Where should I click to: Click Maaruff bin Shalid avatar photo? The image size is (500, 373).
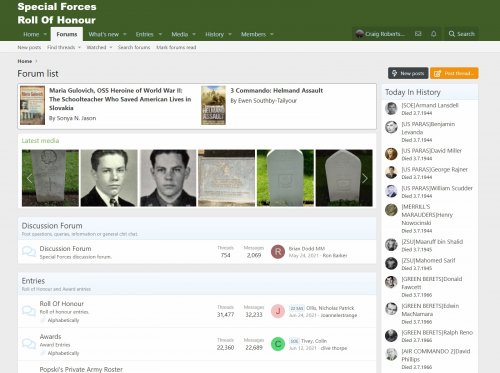[x=391, y=245]
